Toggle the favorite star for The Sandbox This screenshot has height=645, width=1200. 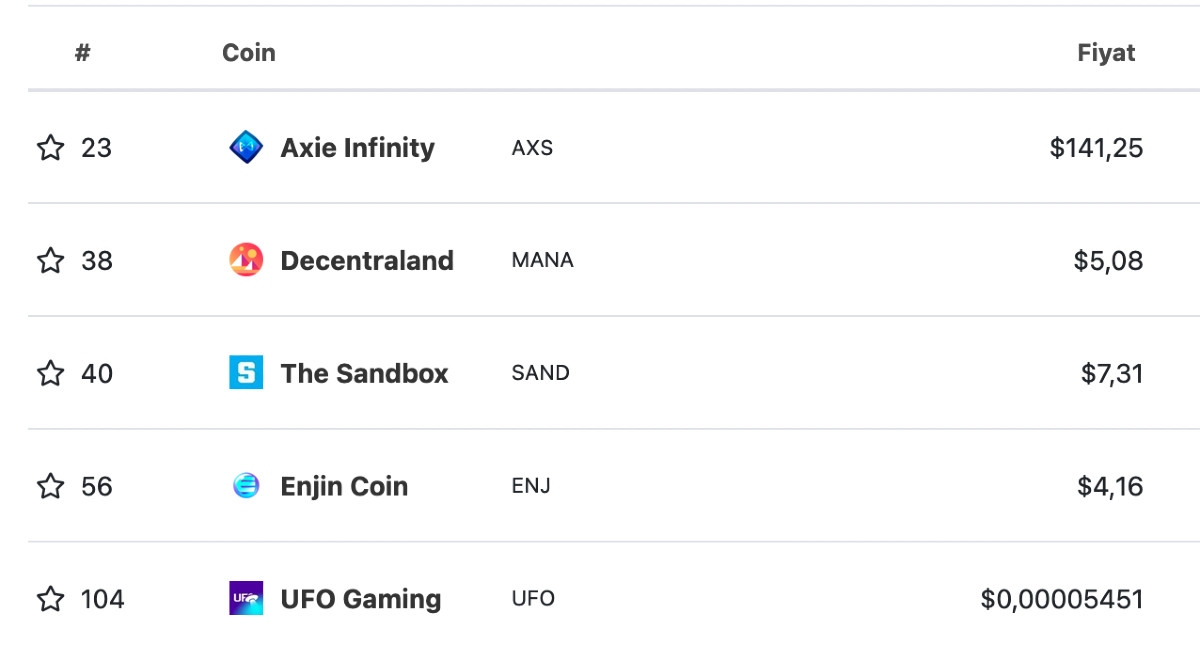click(50, 374)
